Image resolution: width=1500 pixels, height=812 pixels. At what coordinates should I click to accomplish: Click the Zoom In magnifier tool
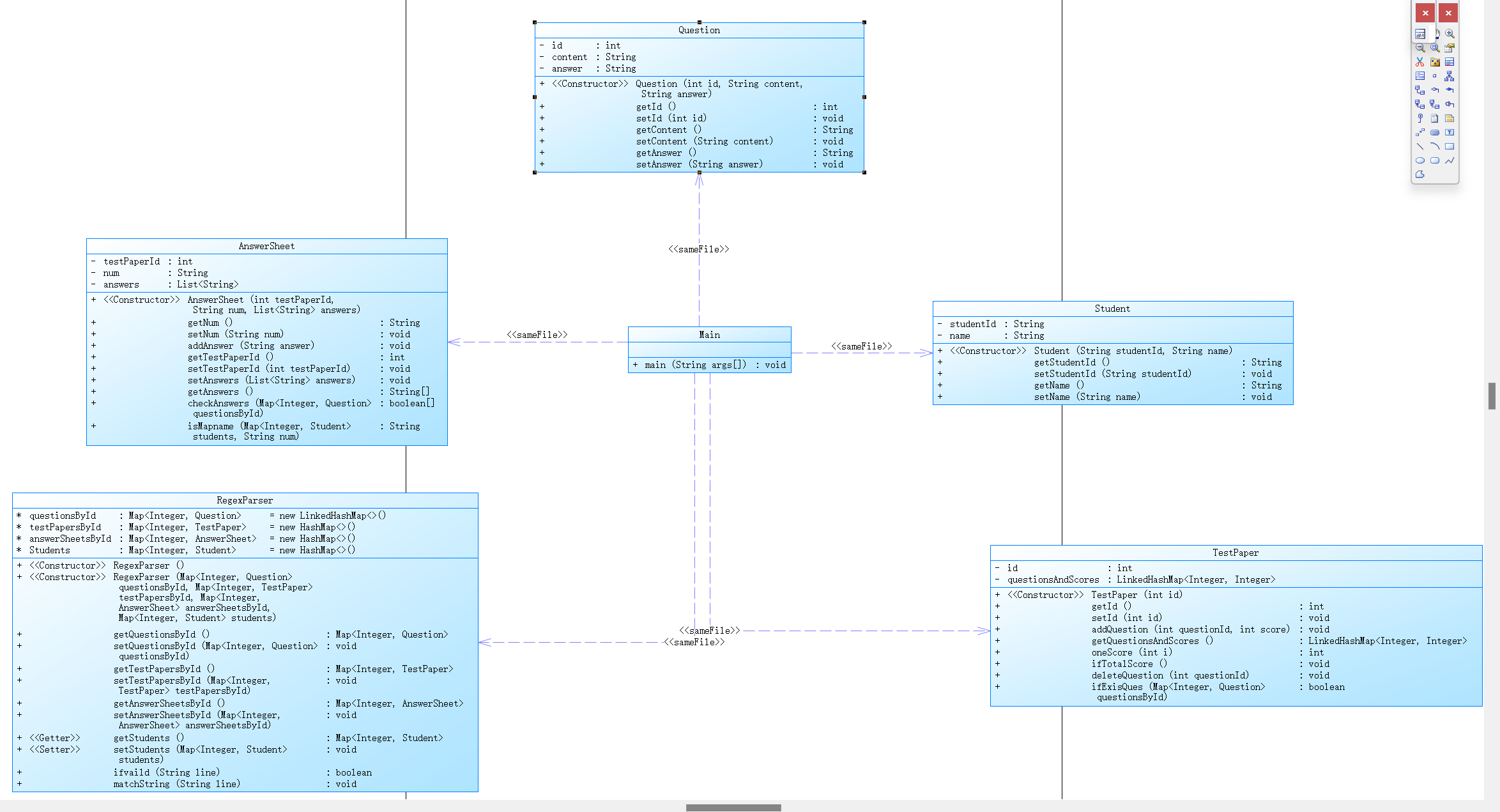pos(1450,34)
